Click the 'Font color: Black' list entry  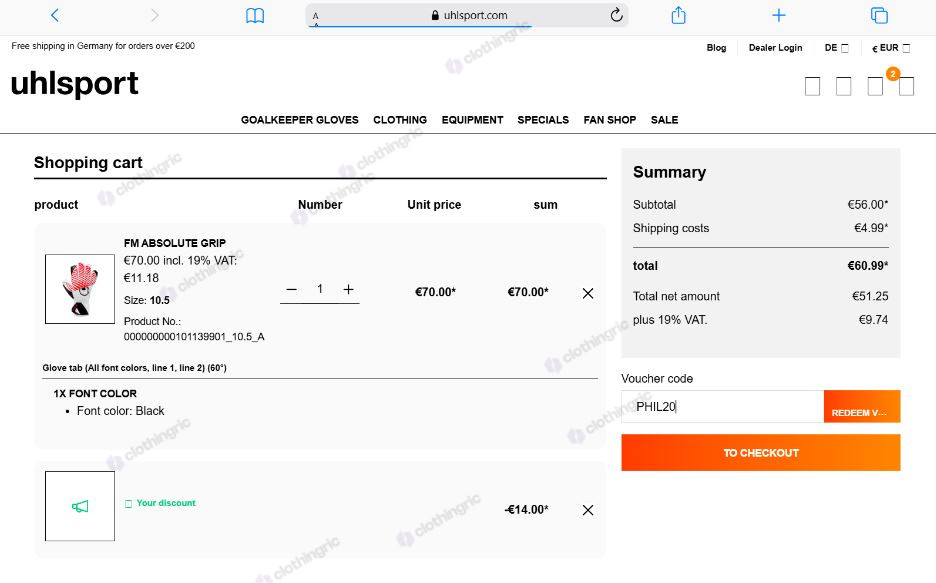(x=121, y=411)
